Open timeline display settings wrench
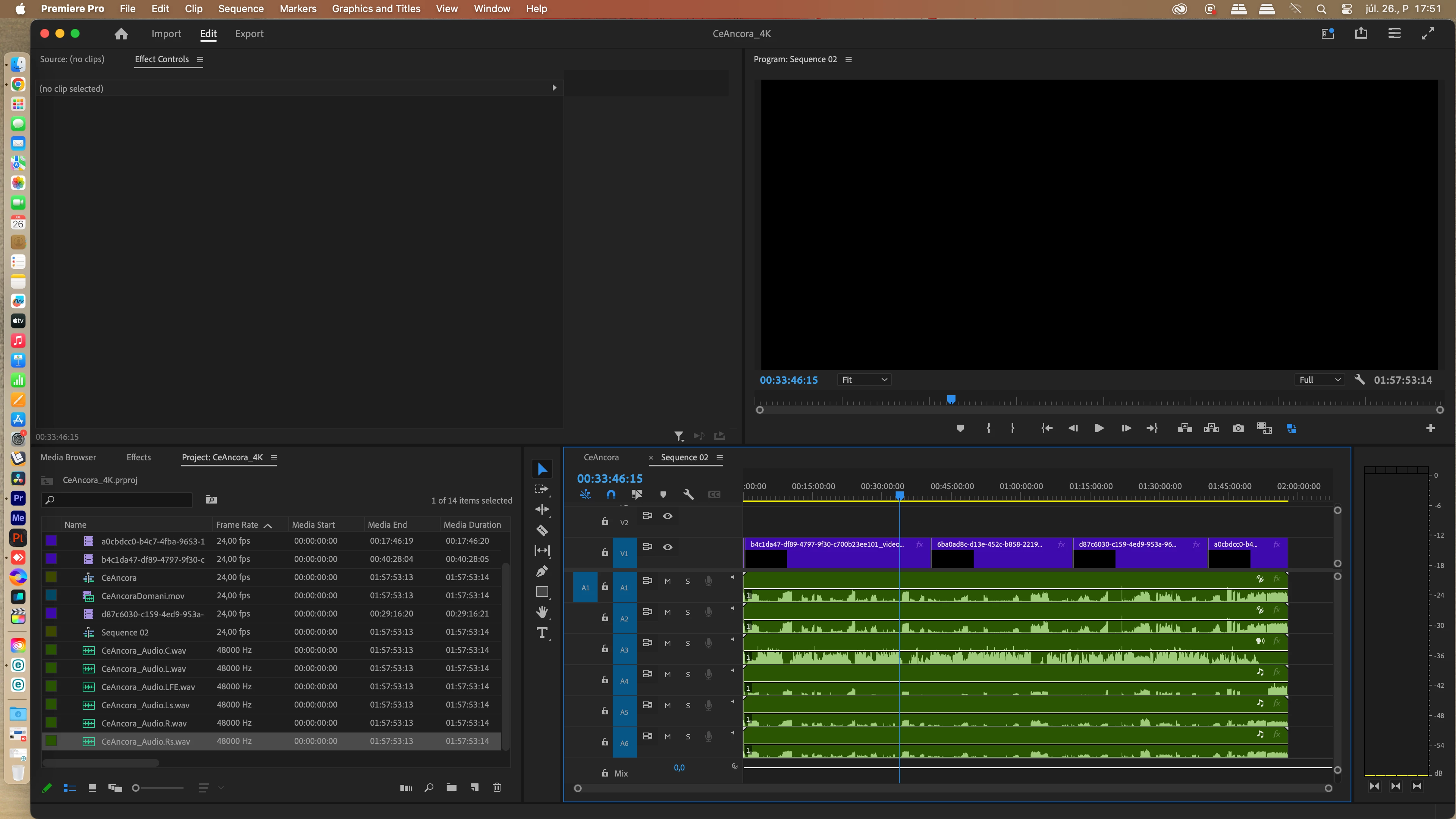This screenshot has width=1456, height=819. click(x=688, y=494)
